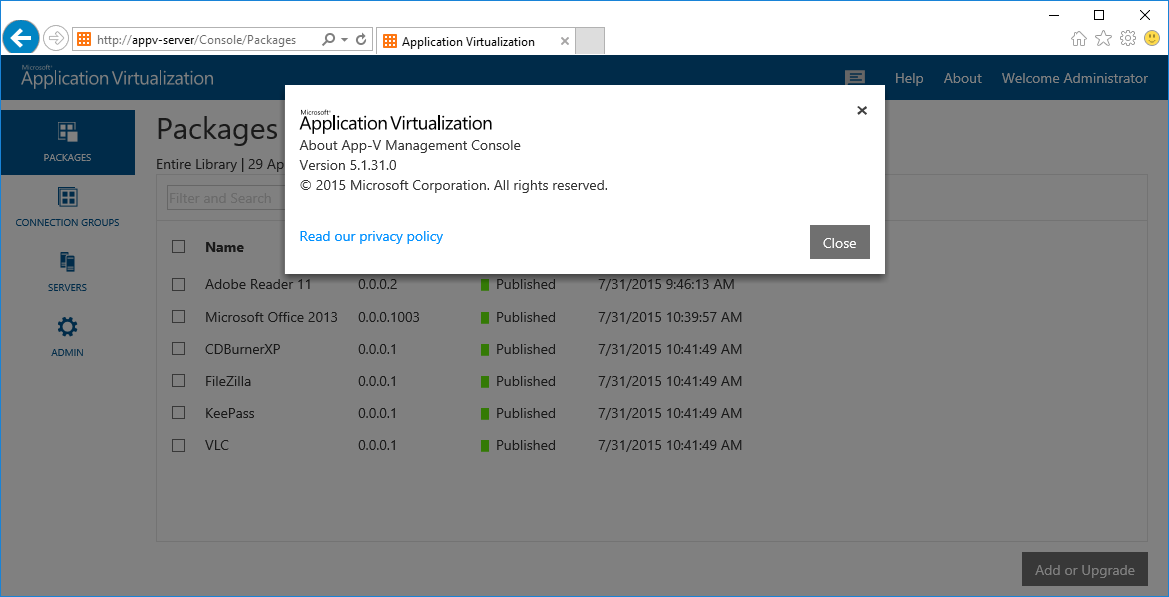Screen dimensions: 1169x597
Task: Open the Admin gear section
Action: pos(68,337)
